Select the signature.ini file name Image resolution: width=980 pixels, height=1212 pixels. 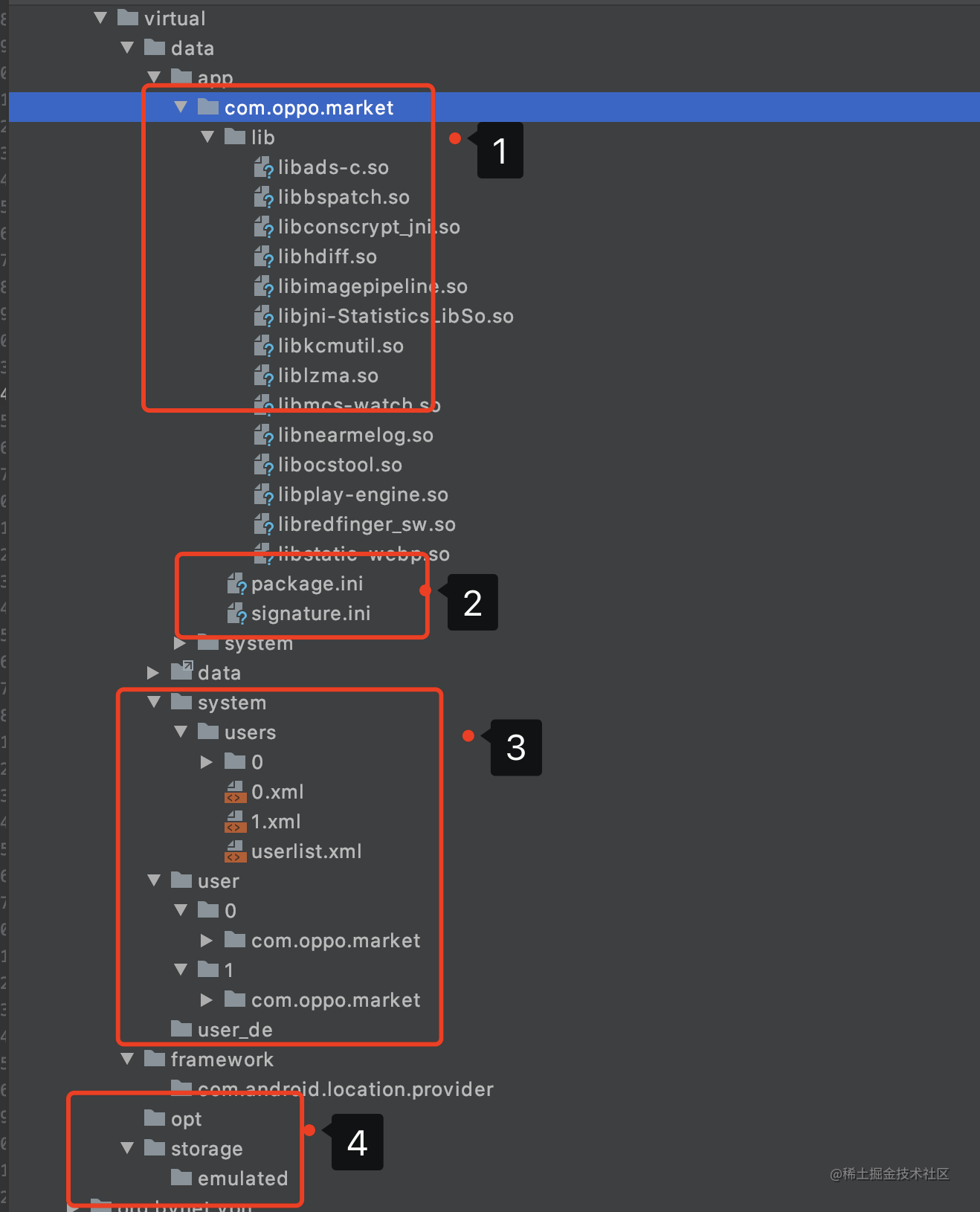click(x=311, y=613)
